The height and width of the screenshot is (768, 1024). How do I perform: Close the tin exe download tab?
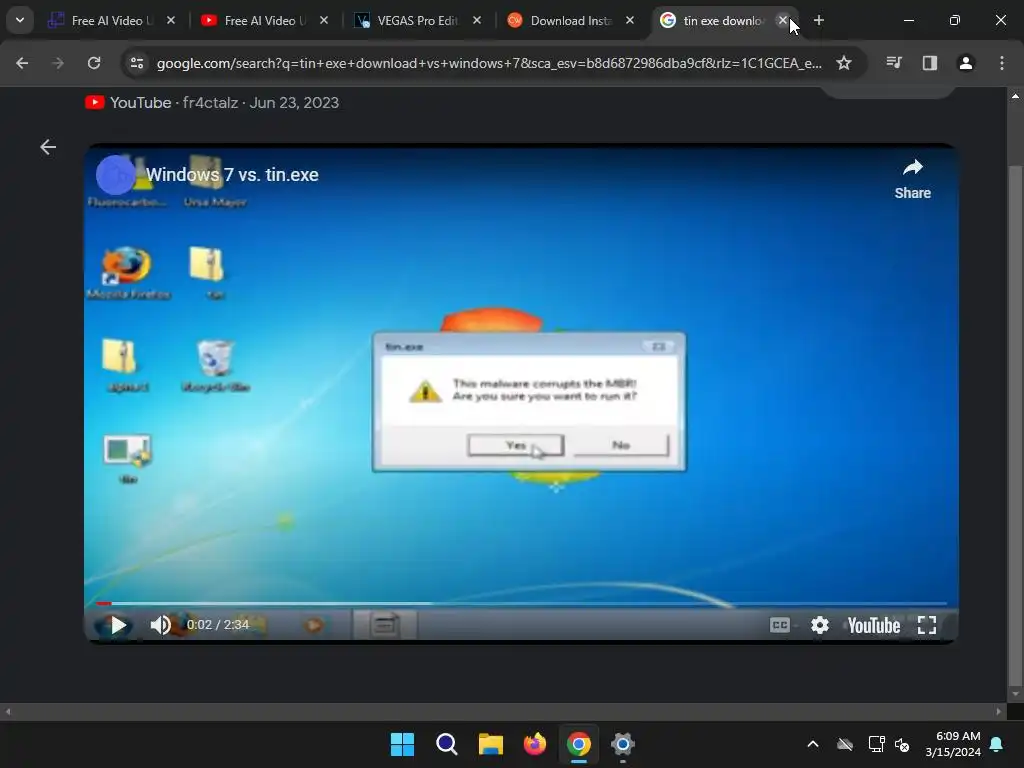783,20
